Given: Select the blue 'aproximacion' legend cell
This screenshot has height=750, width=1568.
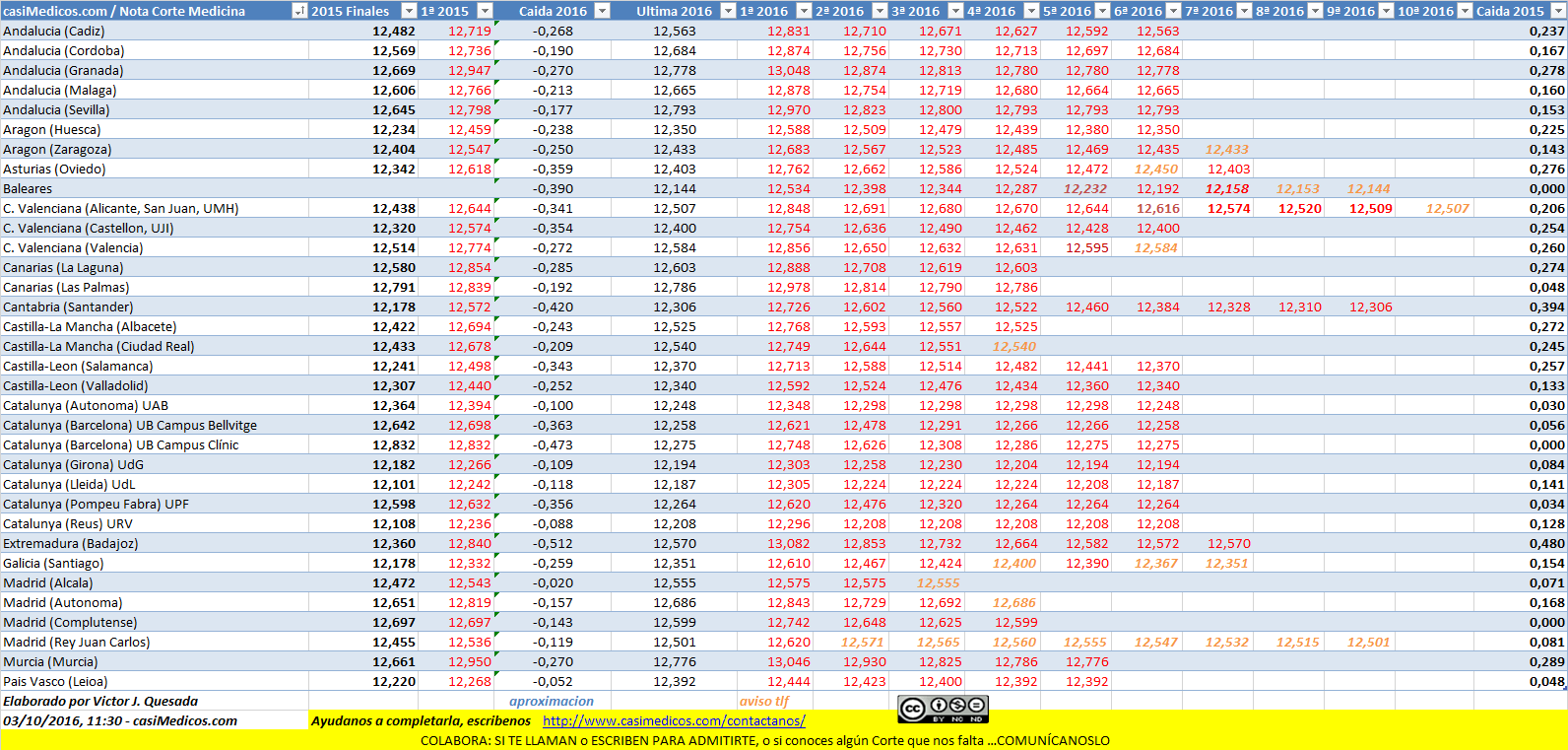Looking at the screenshot, I should [x=552, y=701].
